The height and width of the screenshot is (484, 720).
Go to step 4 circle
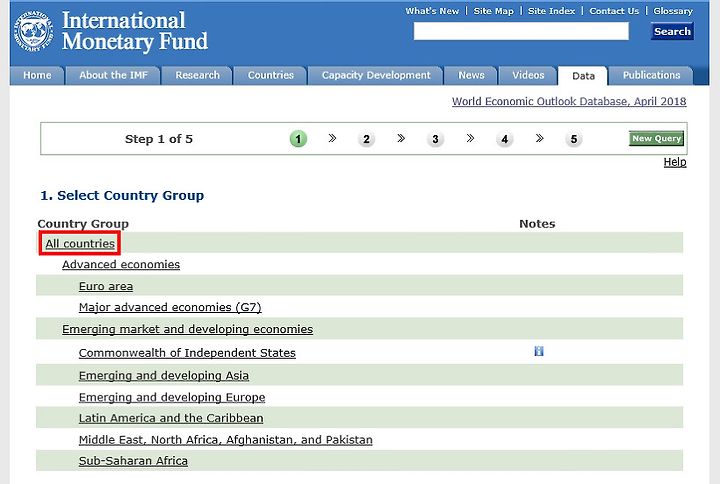[x=505, y=139]
